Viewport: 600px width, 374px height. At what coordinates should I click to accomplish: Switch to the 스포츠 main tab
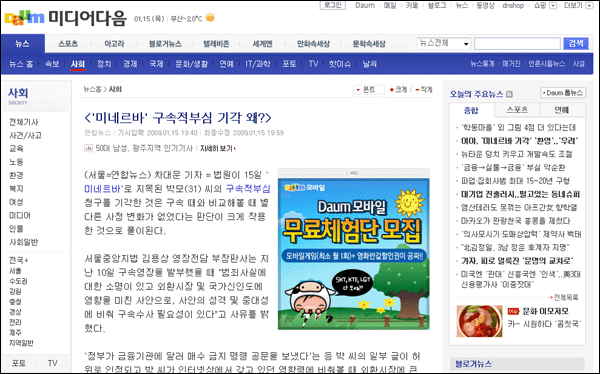[68, 44]
